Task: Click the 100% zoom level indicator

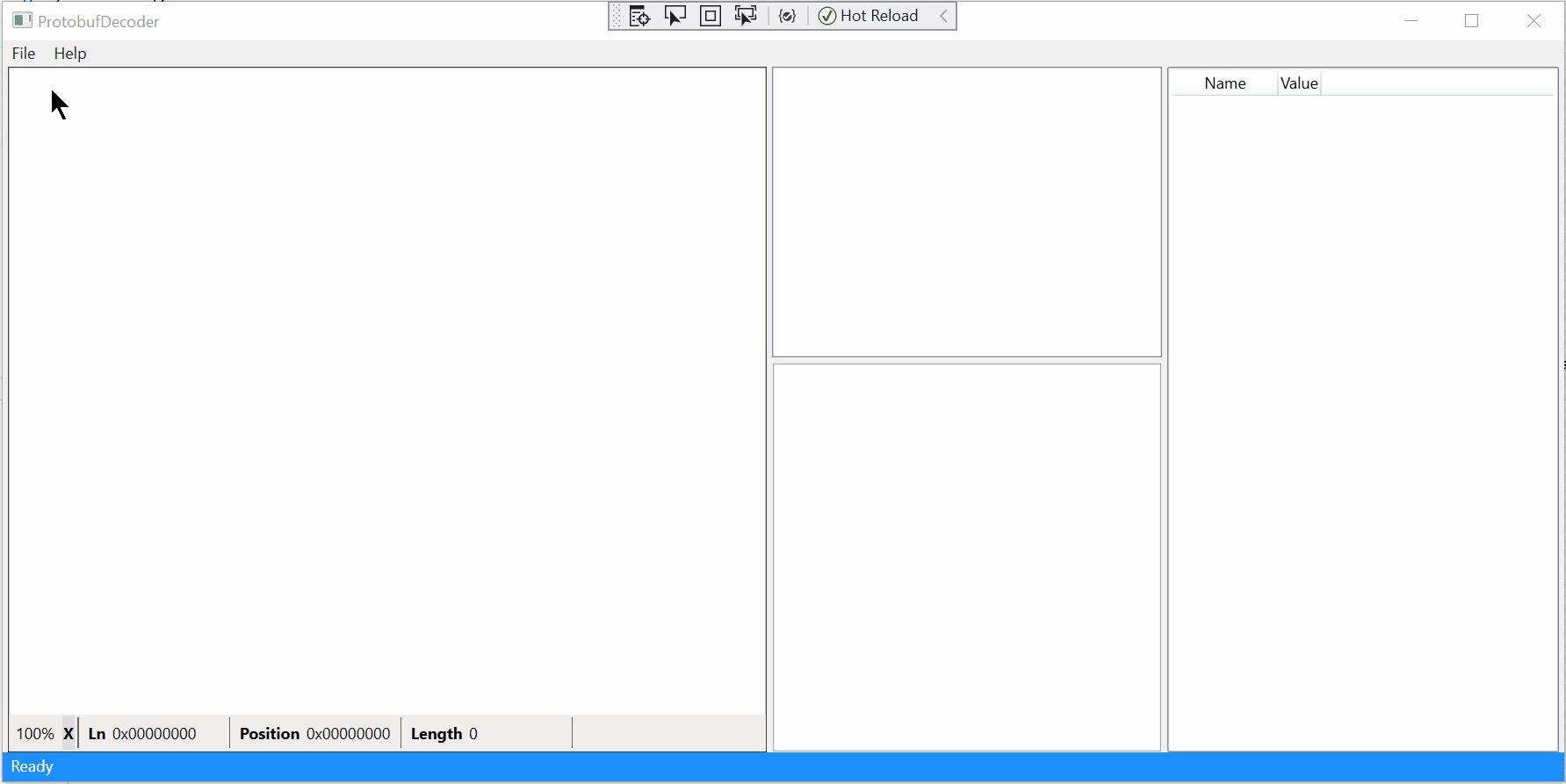Action: coord(35,734)
